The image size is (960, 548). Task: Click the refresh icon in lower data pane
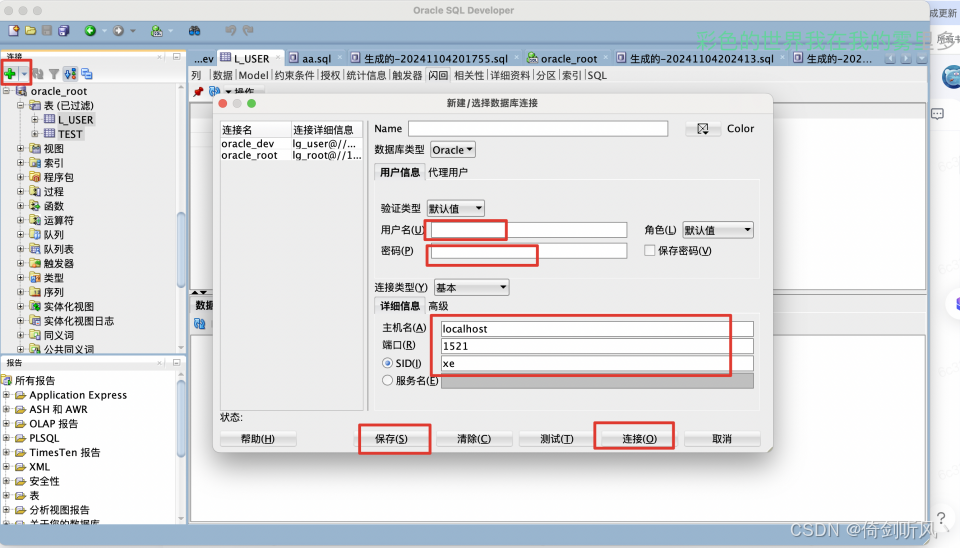click(x=200, y=323)
